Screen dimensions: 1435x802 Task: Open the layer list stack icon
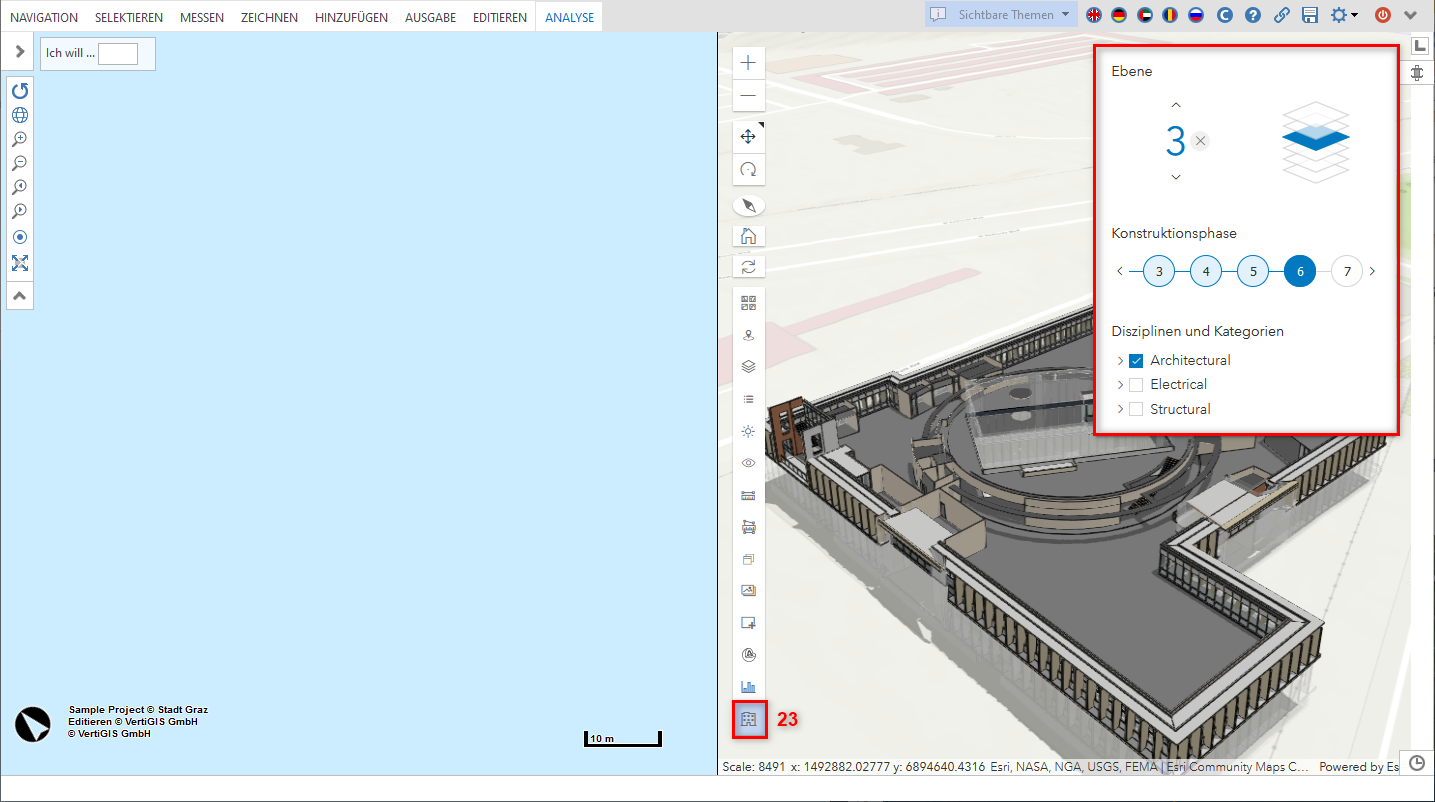pyautogui.click(x=748, y=367)
